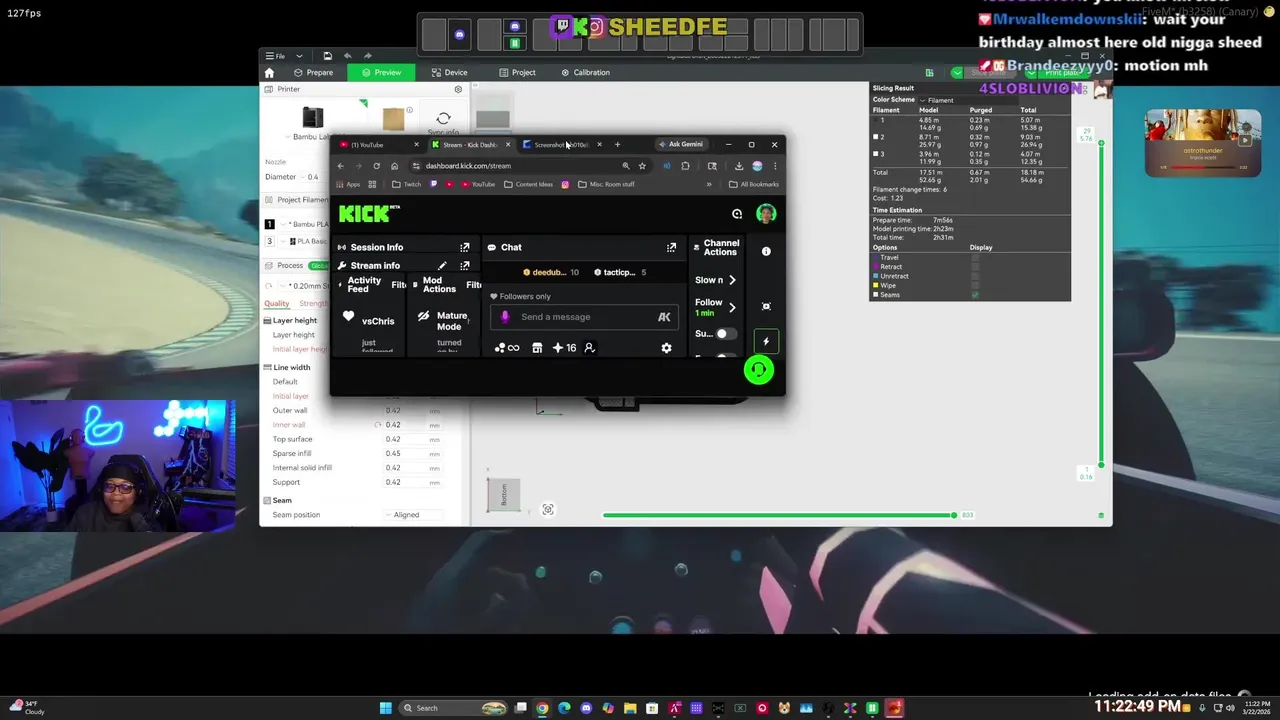Switch to the Screenshot browser tab
This screenshot has width=1280, height=720.
[x=560, y=145]
